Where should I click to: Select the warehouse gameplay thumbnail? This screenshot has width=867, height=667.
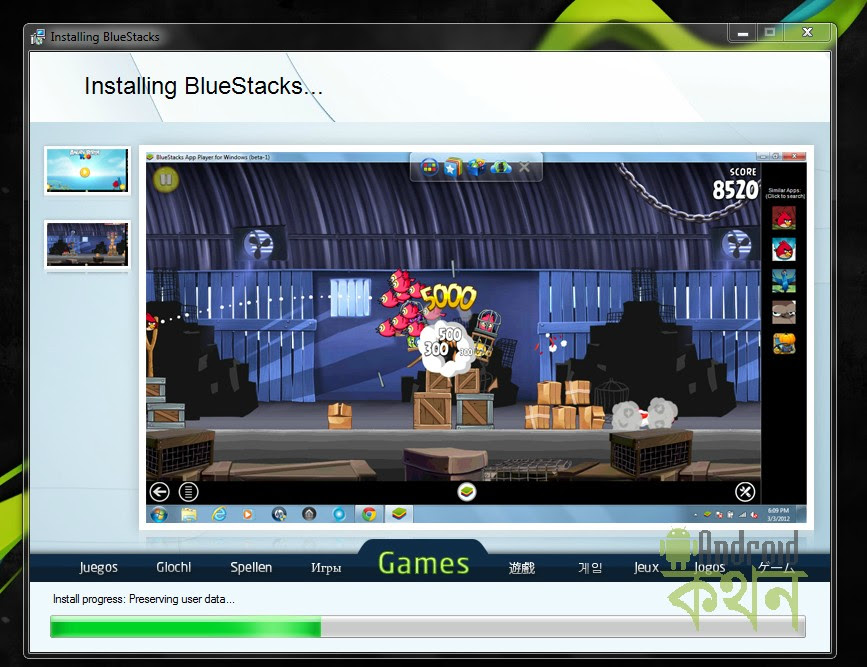pos(87,244)
